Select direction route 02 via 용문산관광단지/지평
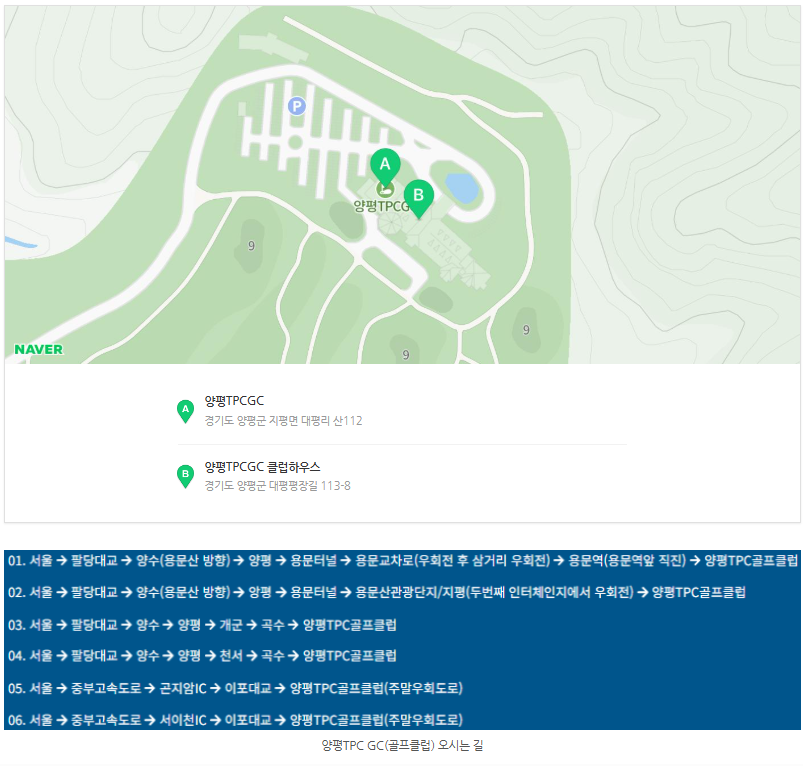 (x=376, y=592)
